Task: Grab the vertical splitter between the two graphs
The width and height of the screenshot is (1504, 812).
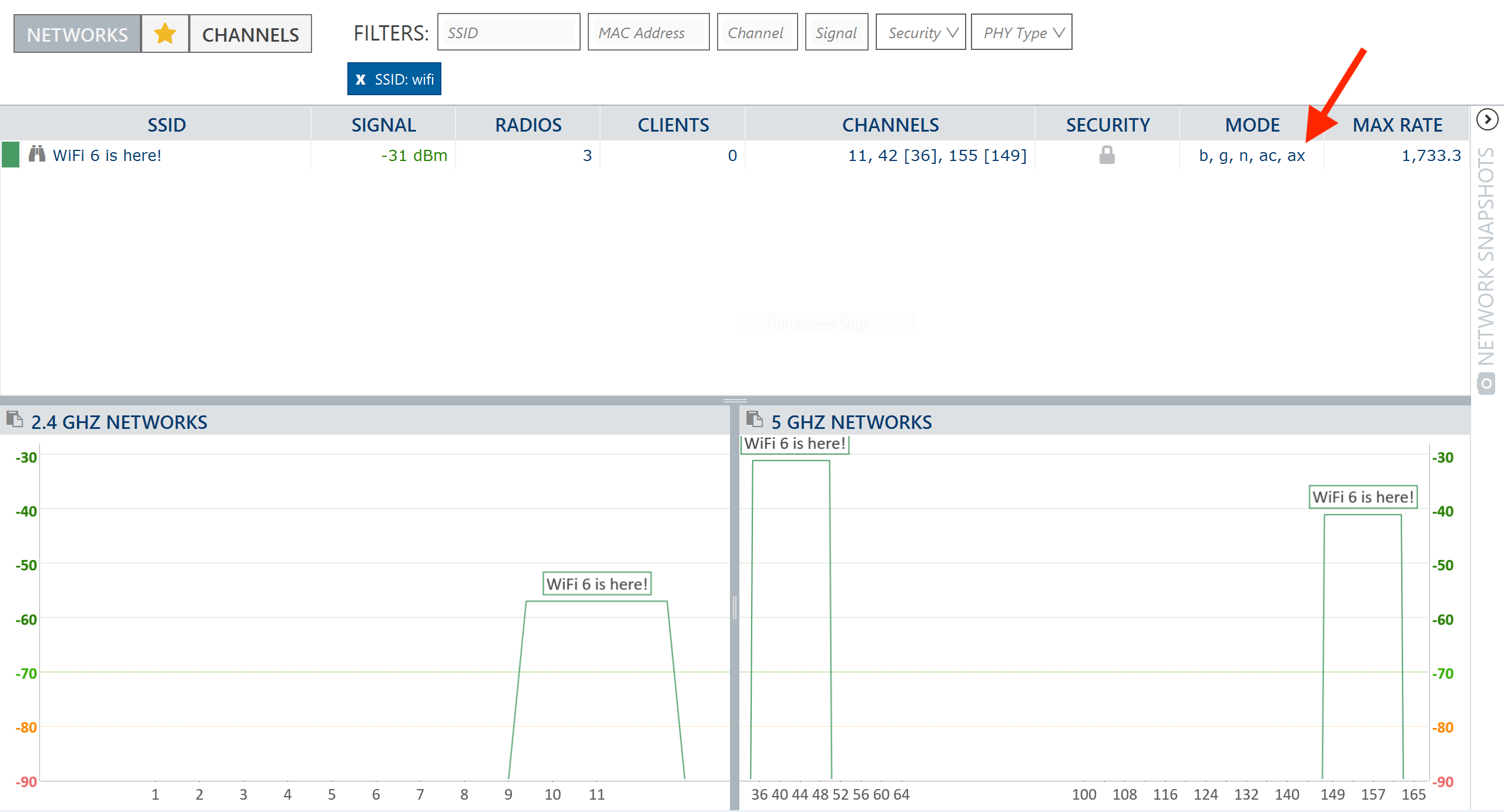Action: pyautogui.click(x=734, y=608)
